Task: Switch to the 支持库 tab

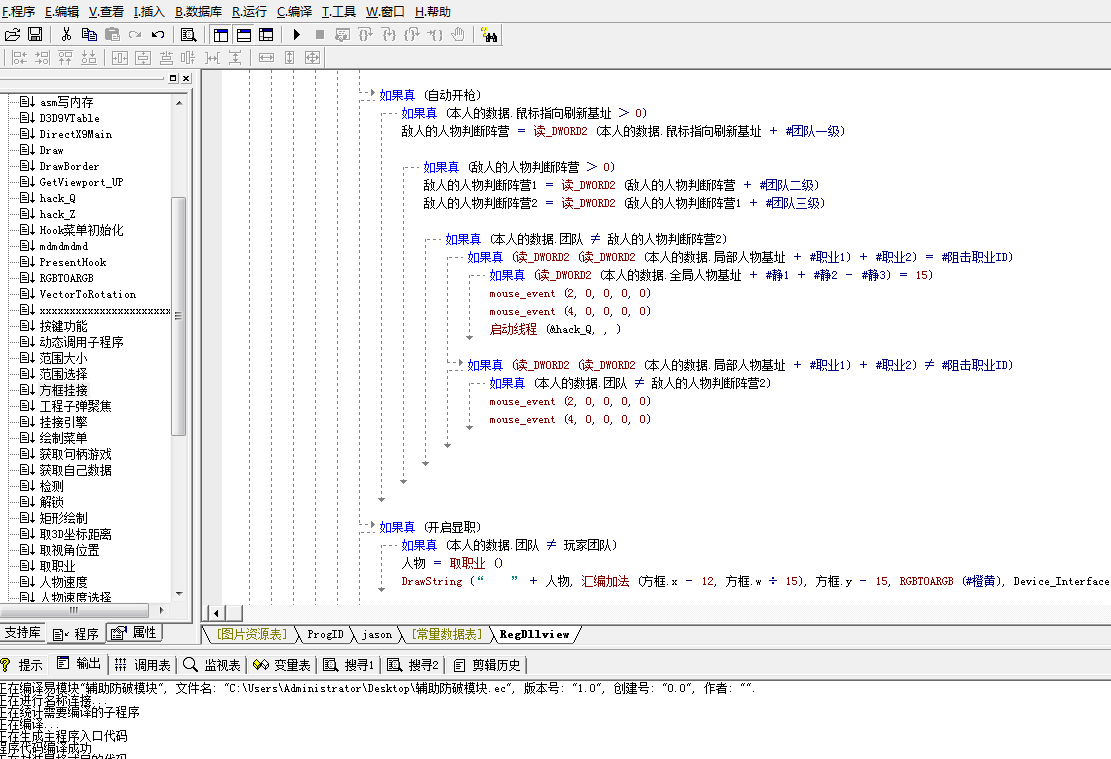Action: [x=23, y=632]
